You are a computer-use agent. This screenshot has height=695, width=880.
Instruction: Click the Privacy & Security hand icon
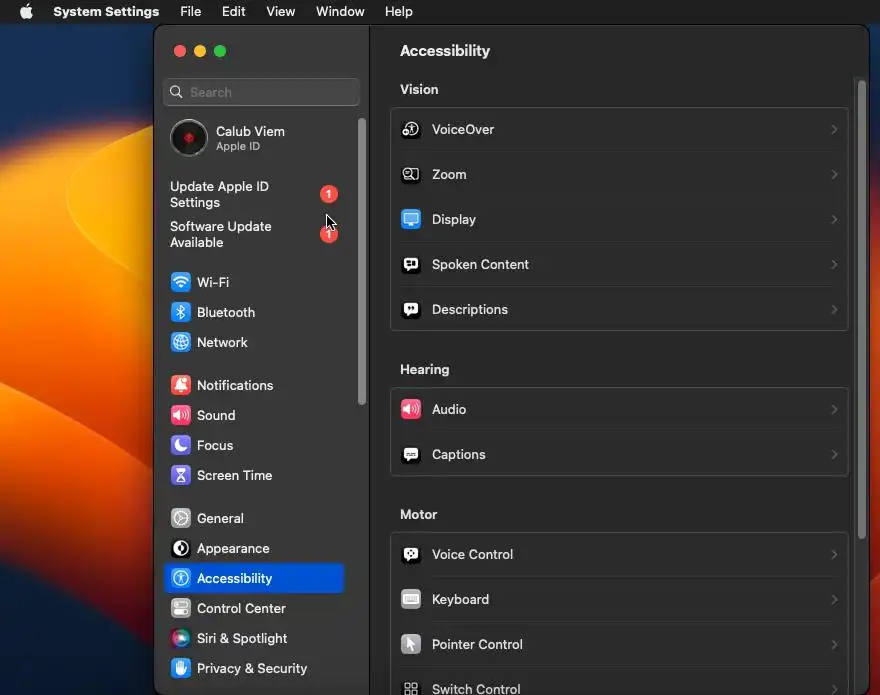pos(181,669)
